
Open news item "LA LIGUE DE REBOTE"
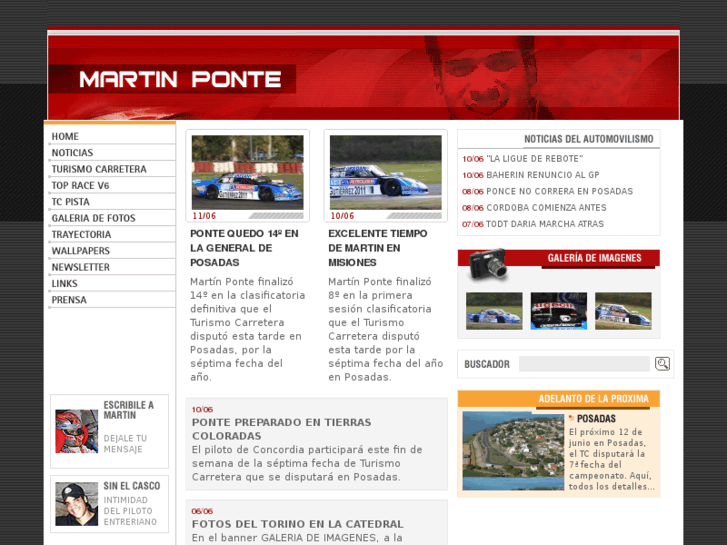(535, 159)
